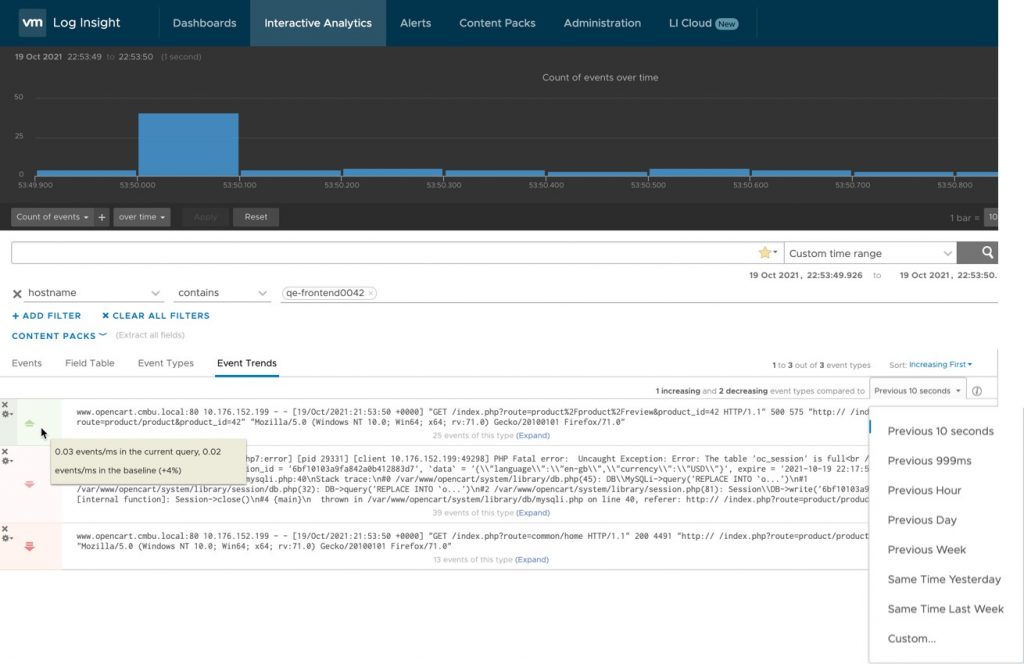The width and height of the screenshot is (1024, 664).
Task: Open Content Packs in top navigation
Action: [497, 23]
